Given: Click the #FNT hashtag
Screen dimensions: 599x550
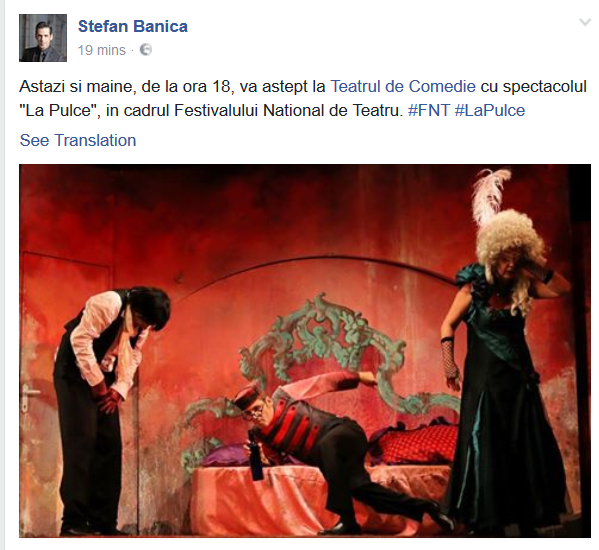Looking at the screenshot, I should pyautogui.click(x=429, y=110).
